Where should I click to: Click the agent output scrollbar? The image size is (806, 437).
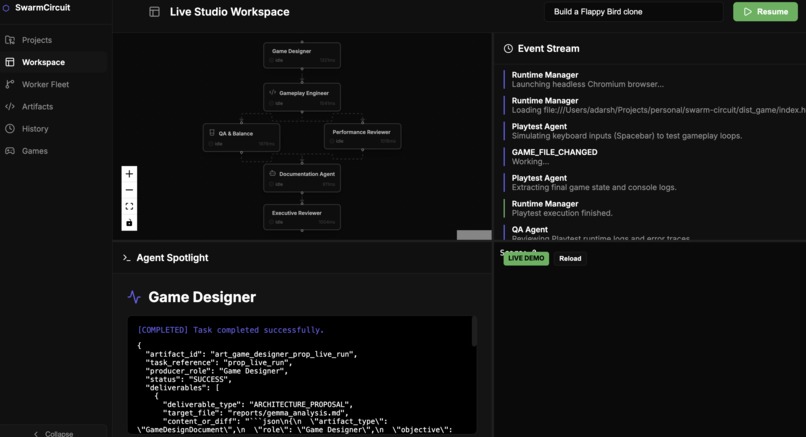pyautogui.click(x=474, y=332)
